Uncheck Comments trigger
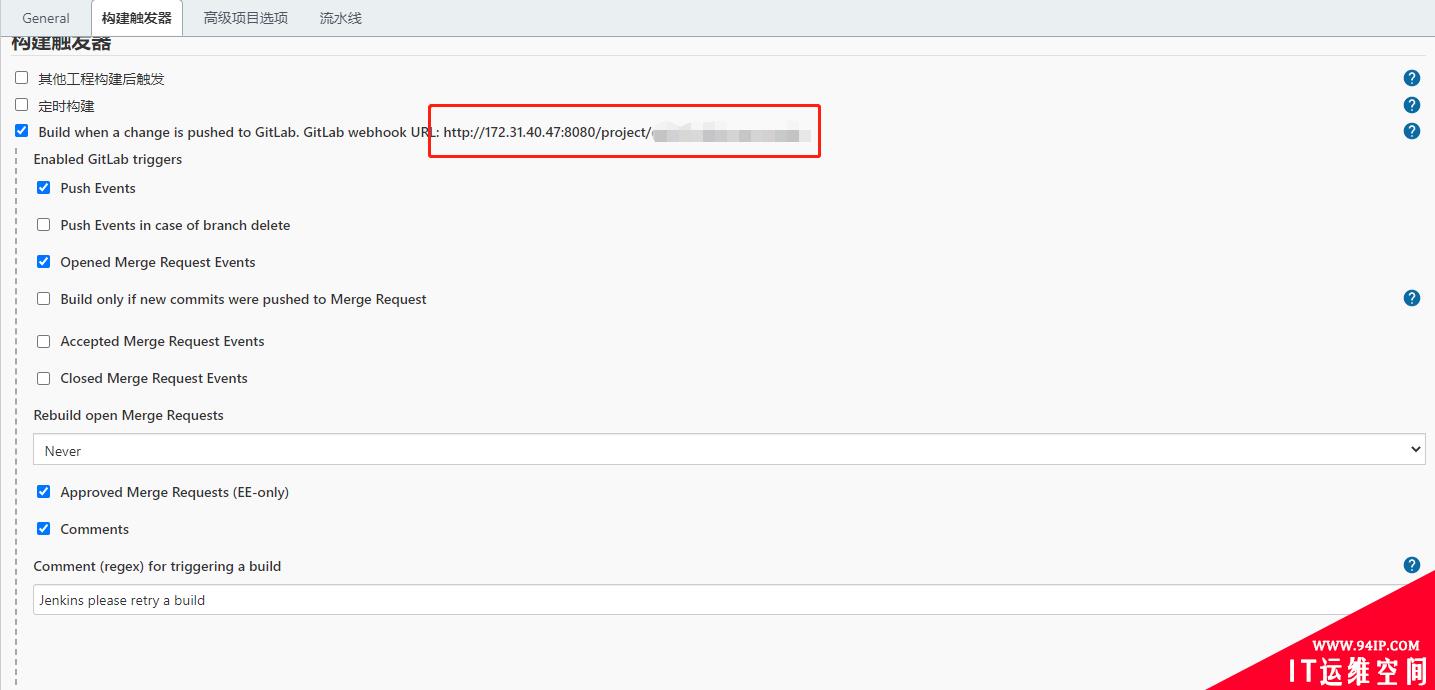Viewport: 1435px width, 690px height. [x=43, y=528]
